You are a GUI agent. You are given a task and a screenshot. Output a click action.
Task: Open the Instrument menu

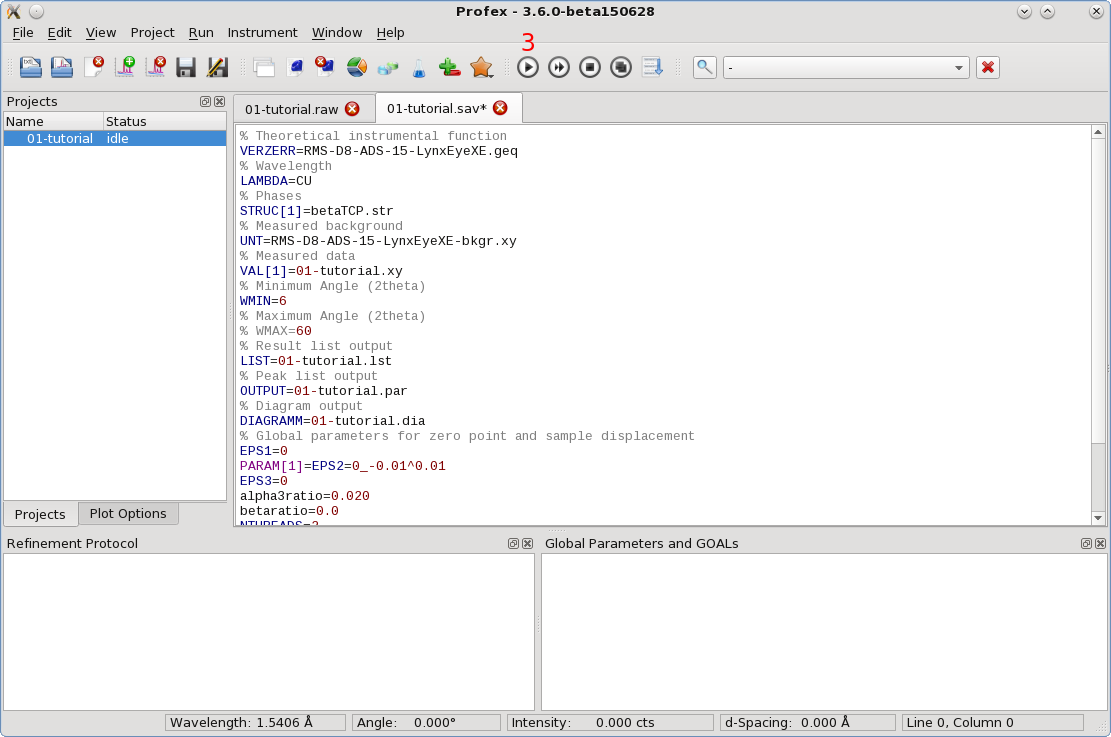[x=262, y=33]
